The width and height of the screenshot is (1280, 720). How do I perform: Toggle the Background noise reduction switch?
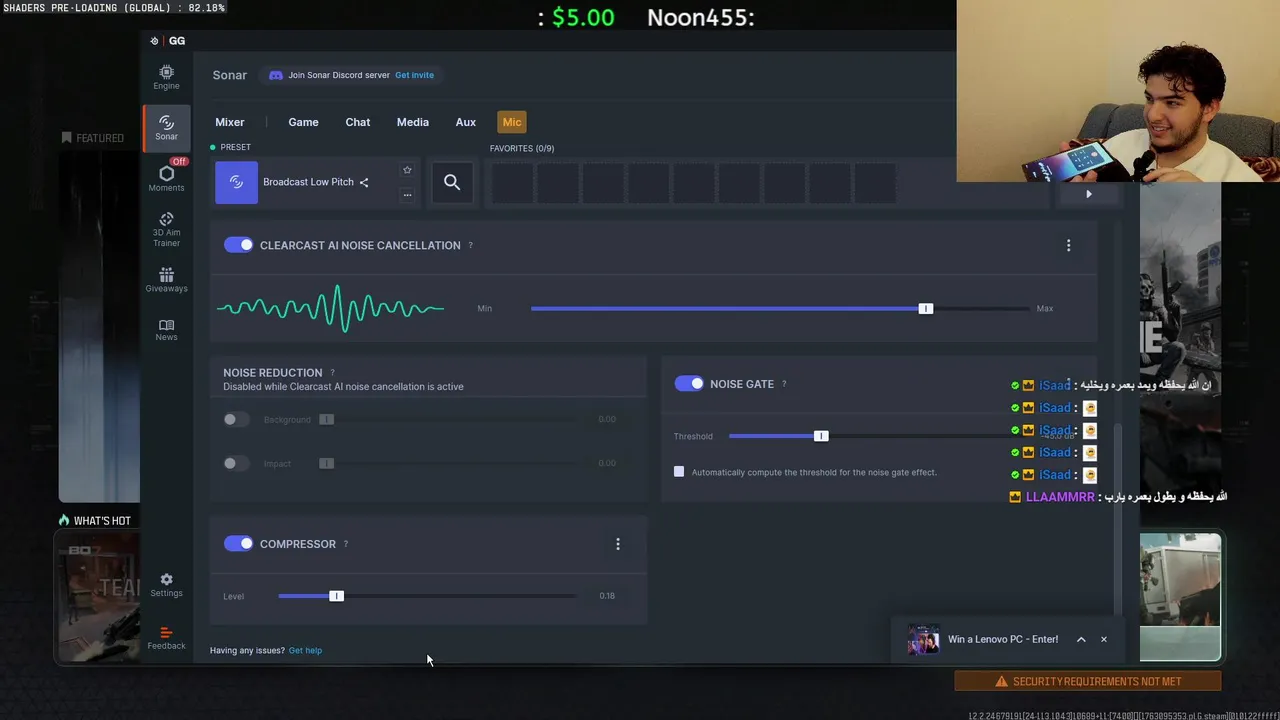tap(236, 419)
